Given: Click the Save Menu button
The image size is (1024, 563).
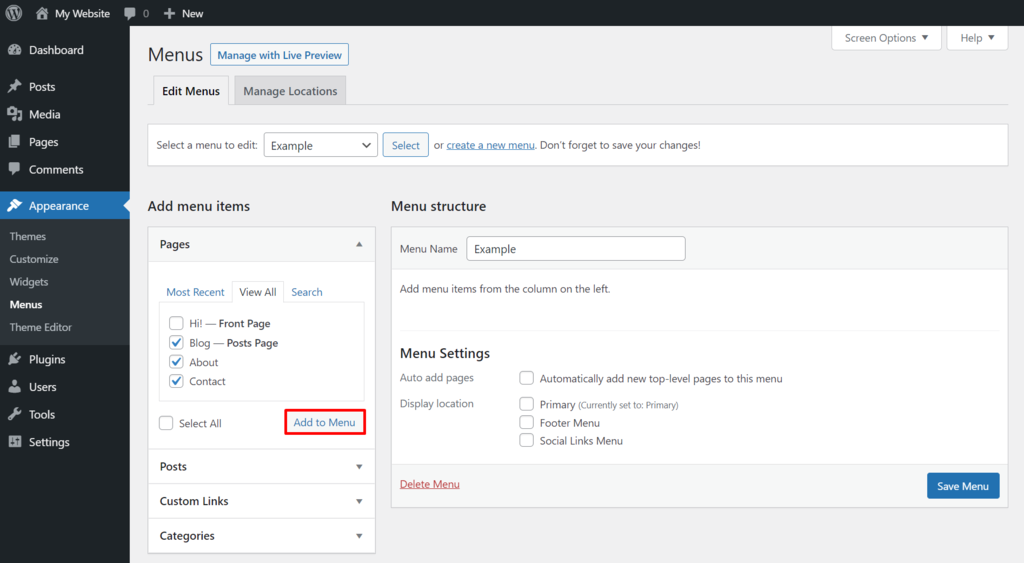Looking at the screenshot, I should pyautogui.click(x=962, y=486).
